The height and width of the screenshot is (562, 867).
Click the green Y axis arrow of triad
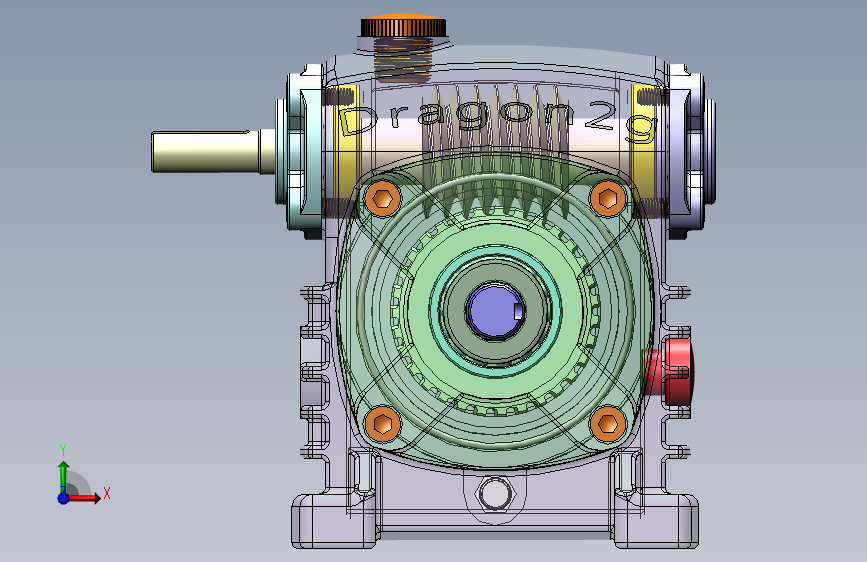click(x=63, y=477)
